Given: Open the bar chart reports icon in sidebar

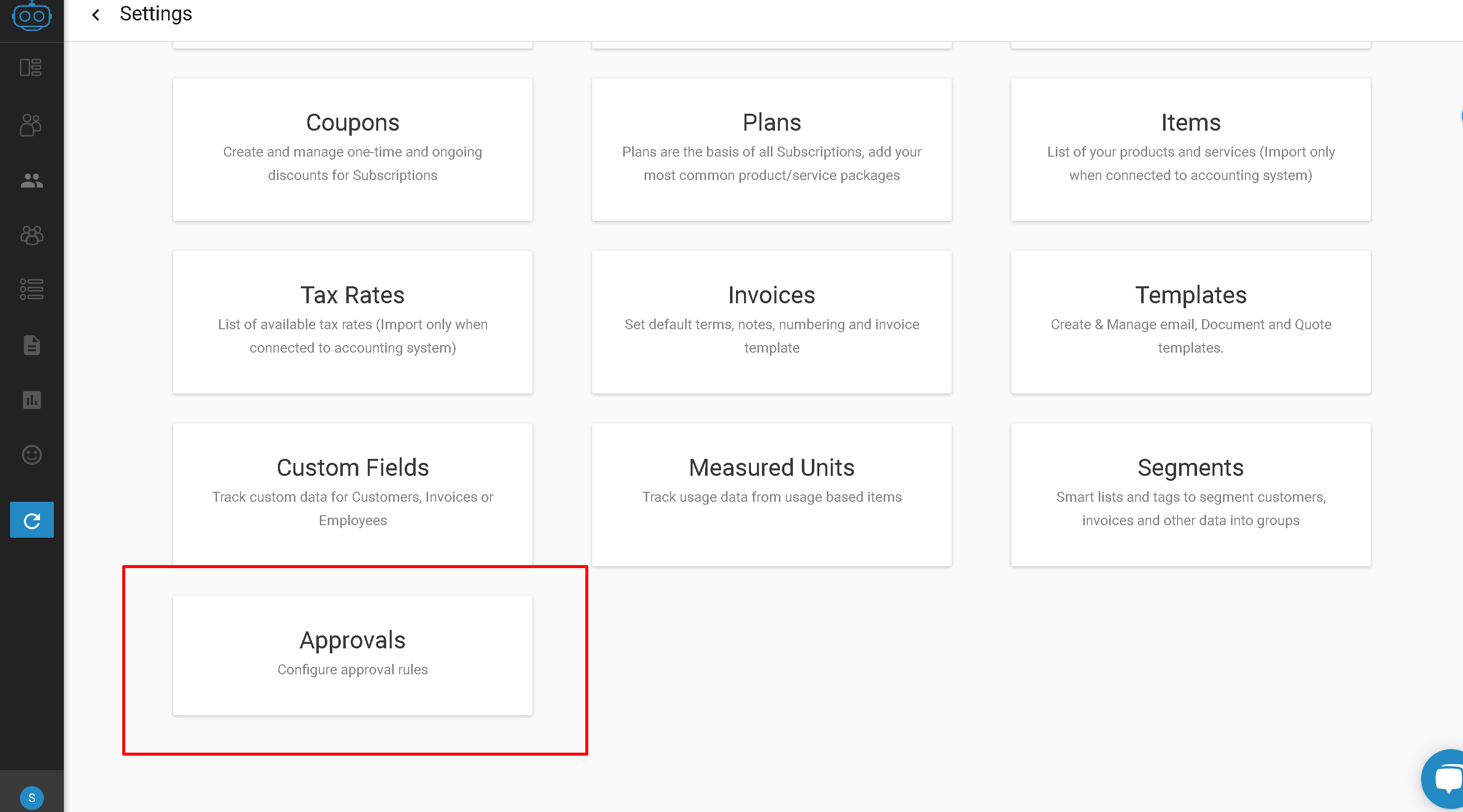Looking at the screenshot, I should tap(32, 400).
